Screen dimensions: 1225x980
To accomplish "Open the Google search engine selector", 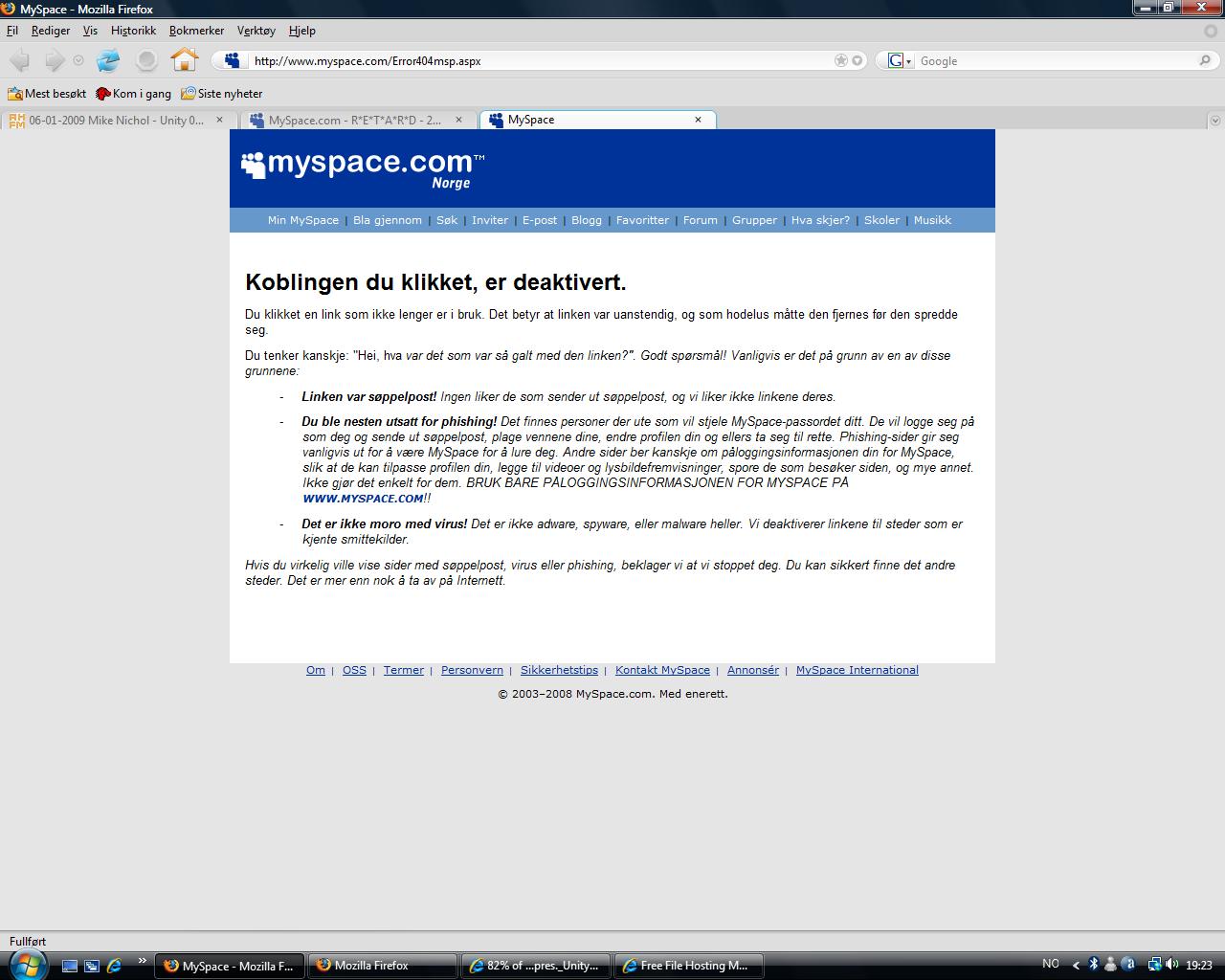I will (900, 60).
